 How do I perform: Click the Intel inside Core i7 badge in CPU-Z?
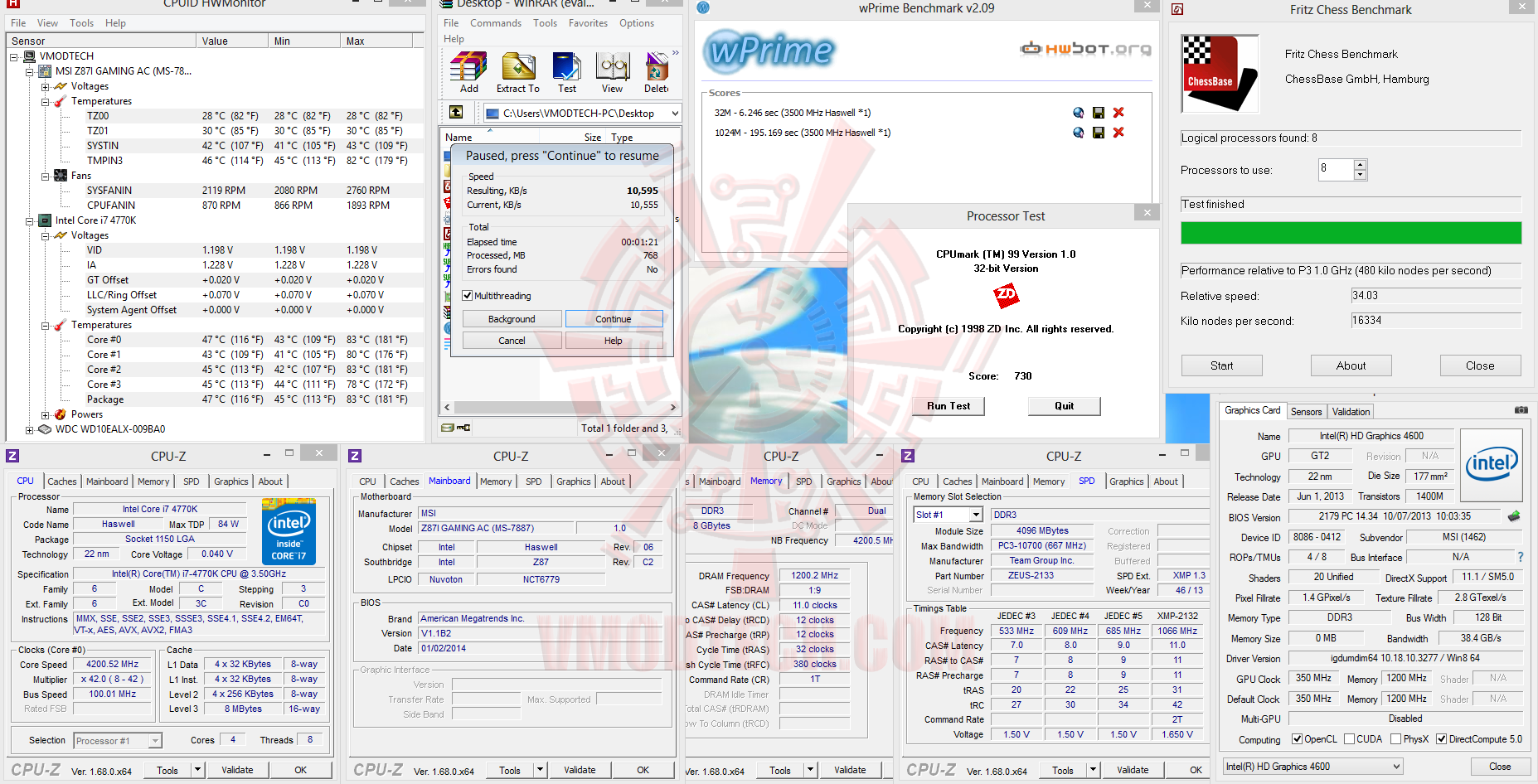pos(289,532)
